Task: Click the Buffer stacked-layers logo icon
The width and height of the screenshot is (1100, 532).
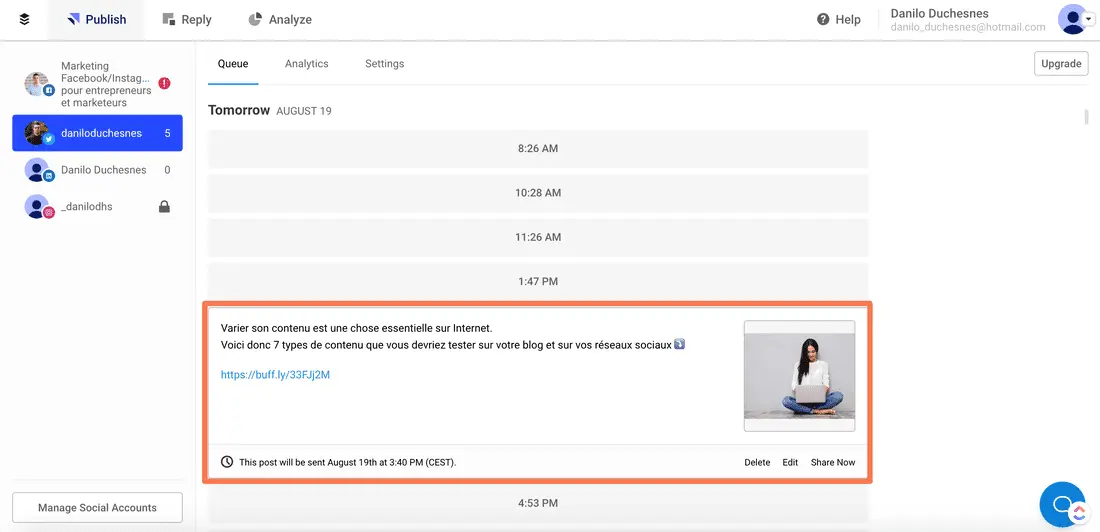Action: click(24, 19)
